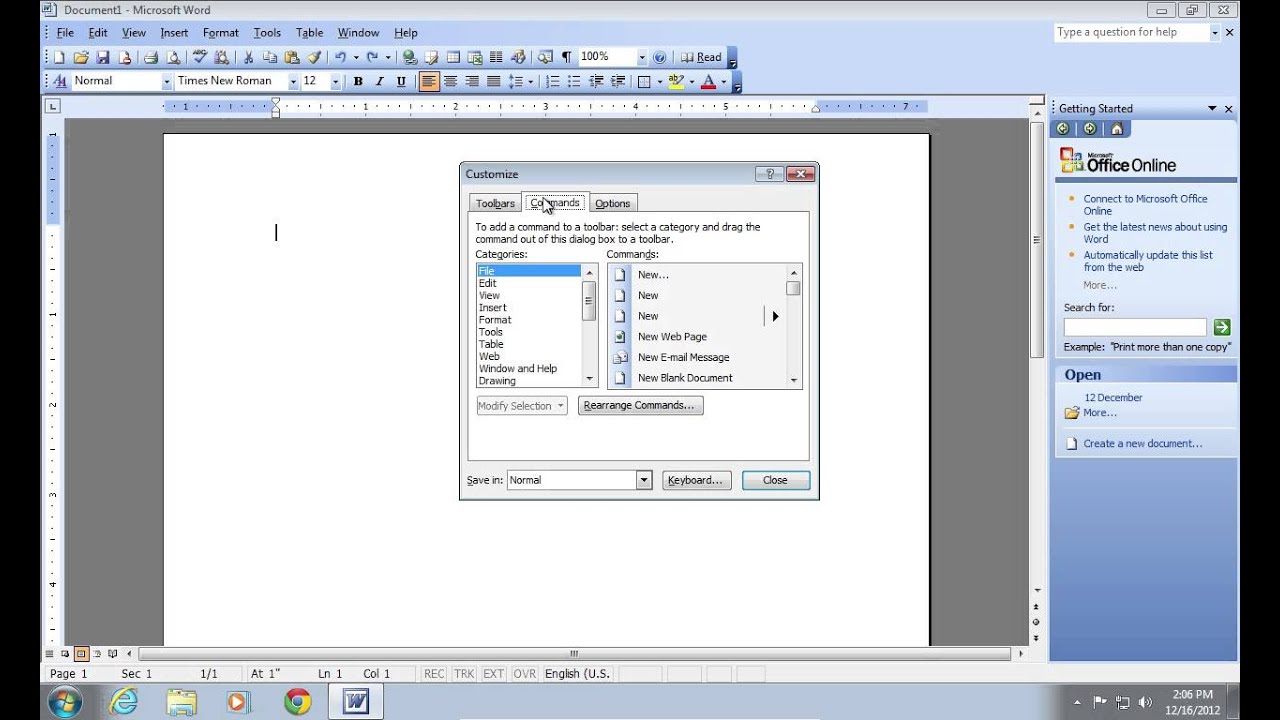The image size is (1280, 720).
Task: Open the Times New Roman font dropdown
Action: (x=293, y=82)
